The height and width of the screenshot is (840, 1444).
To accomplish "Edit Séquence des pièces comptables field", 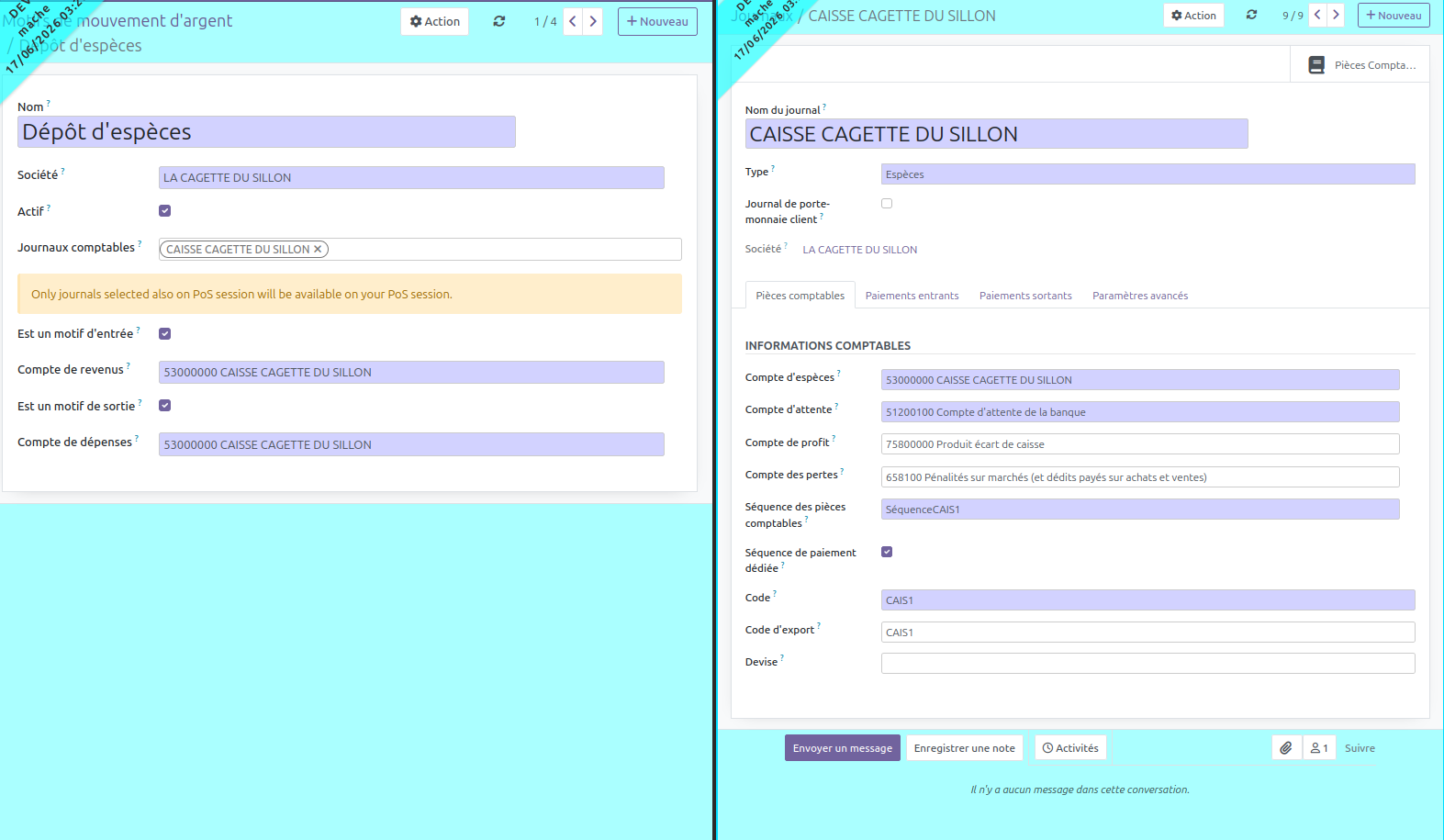I will point(1140,510).
